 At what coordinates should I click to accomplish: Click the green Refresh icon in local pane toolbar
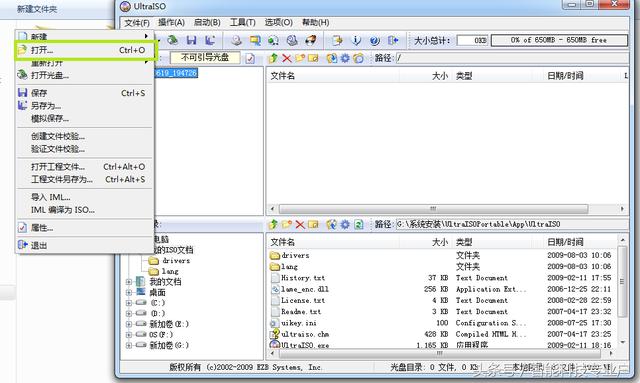pos(358,224)
